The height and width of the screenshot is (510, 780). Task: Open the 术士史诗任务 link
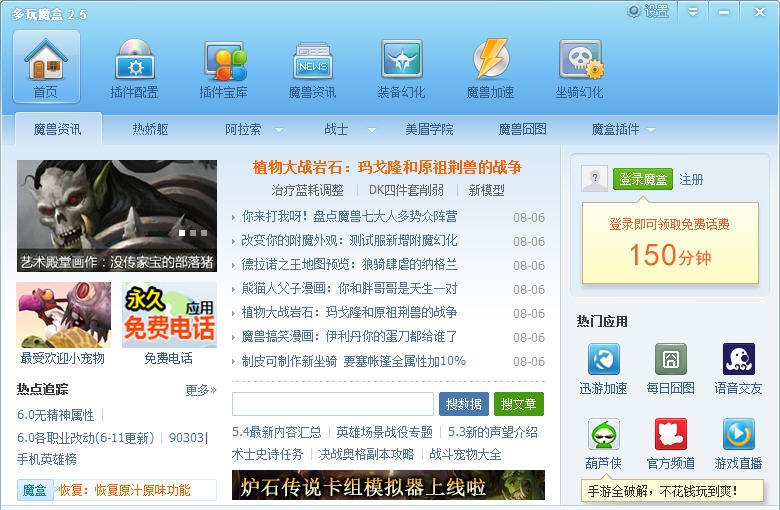coord(268,454)
